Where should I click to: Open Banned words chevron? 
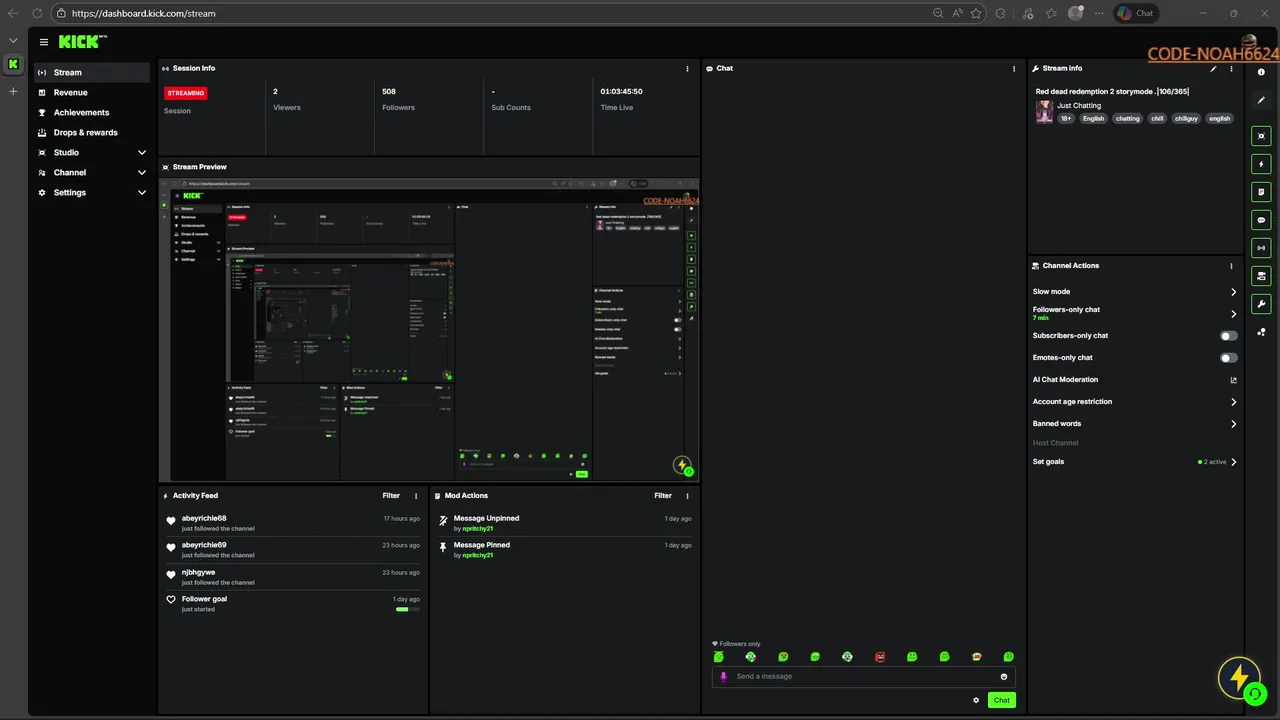tap(1233, 424)
